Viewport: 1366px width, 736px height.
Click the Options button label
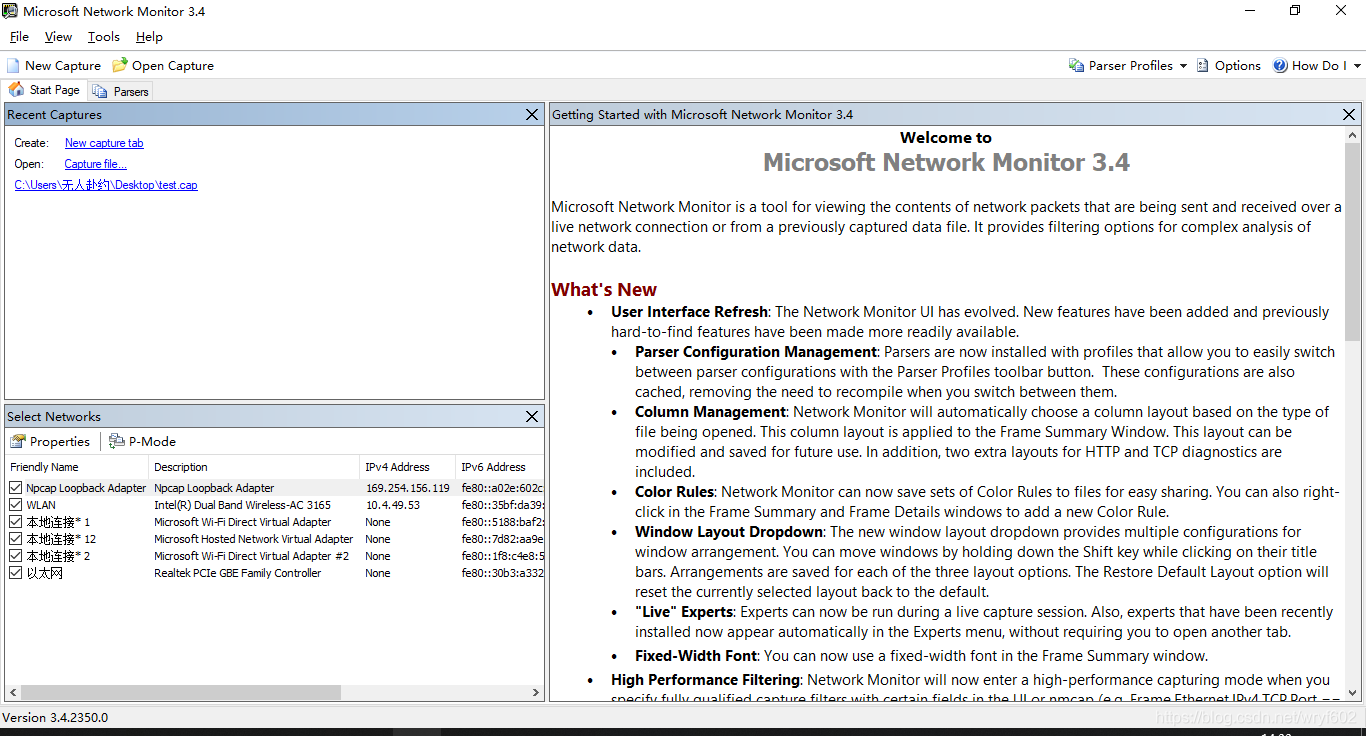point(1238,66)
